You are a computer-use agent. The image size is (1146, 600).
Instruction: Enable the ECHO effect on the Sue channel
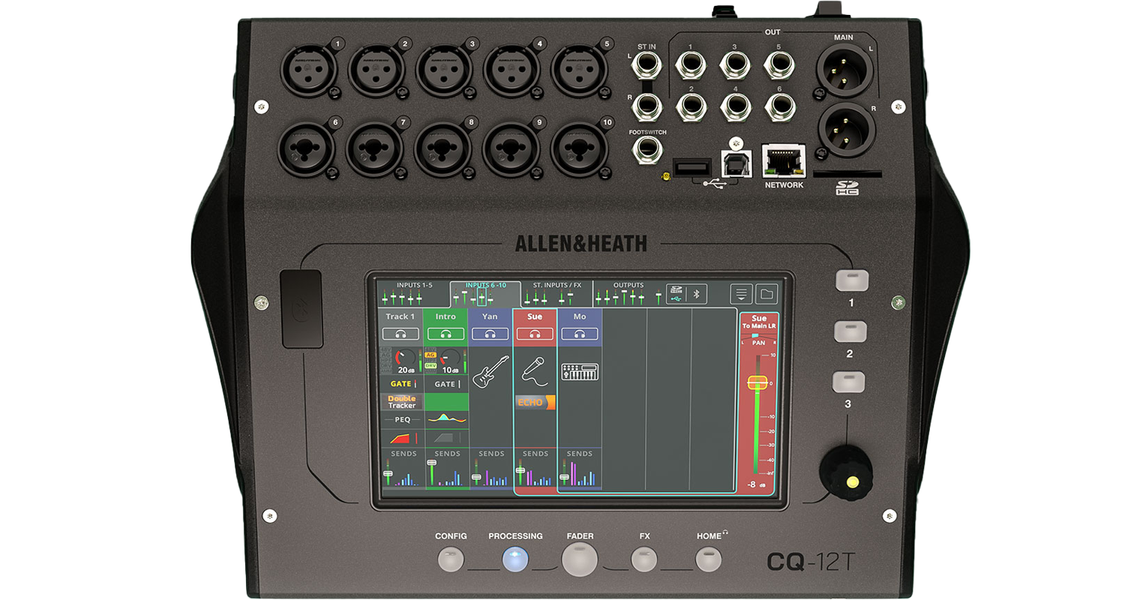coord(533,403)
